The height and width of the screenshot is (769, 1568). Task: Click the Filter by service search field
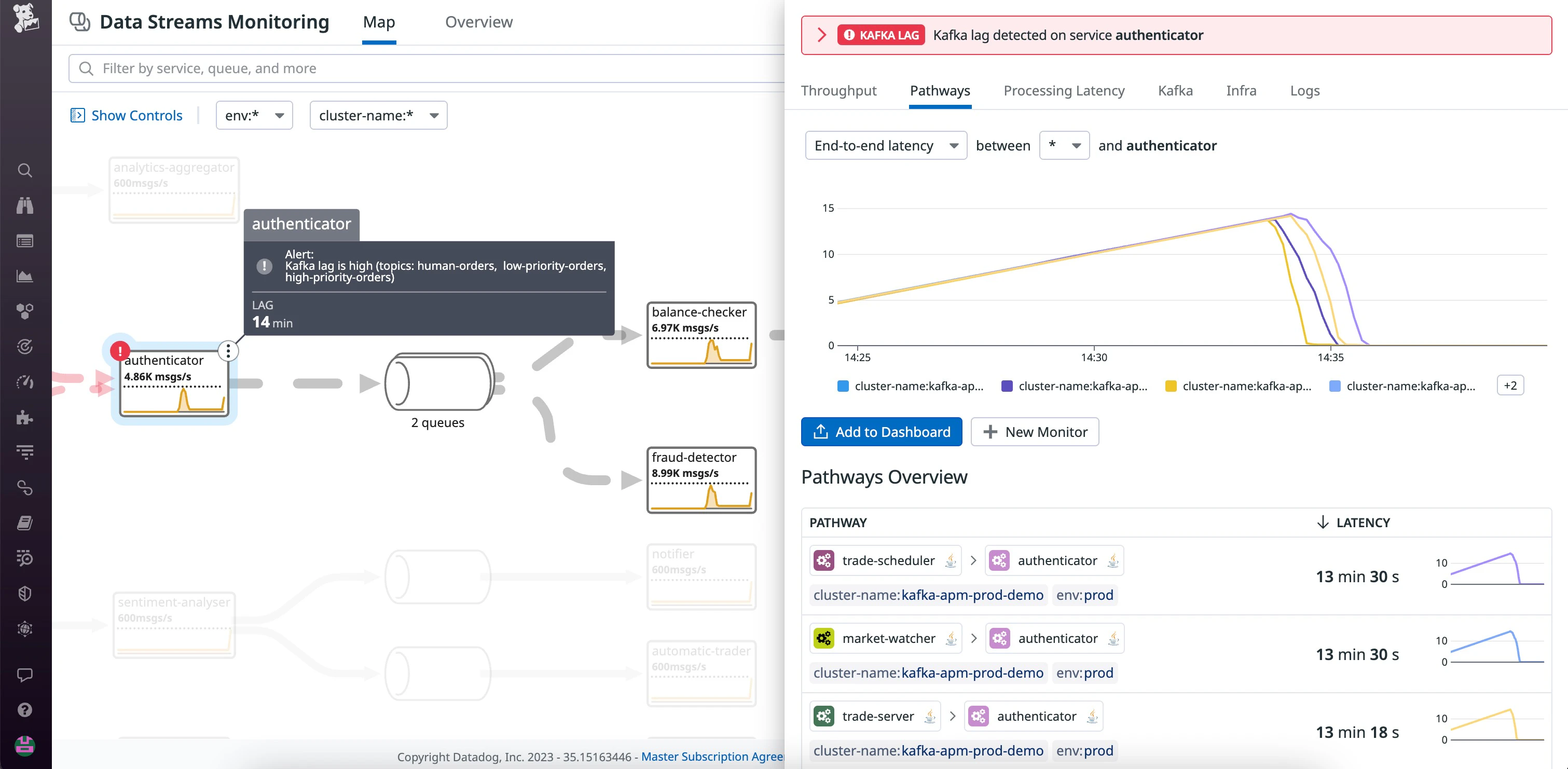(426, 68)
